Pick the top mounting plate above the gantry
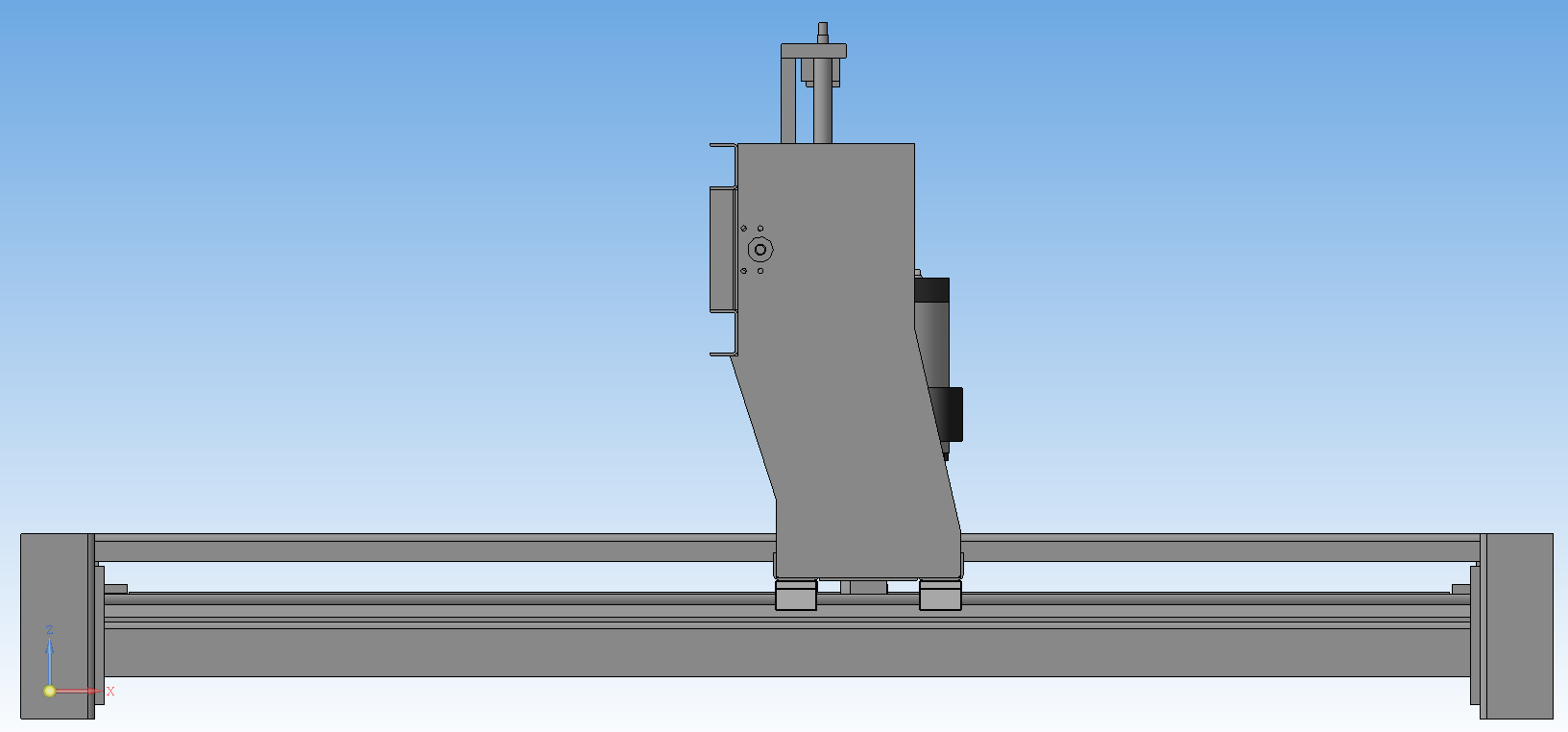Image resolution: width=1568 pixels, height=732 pixels. (813, 51)
